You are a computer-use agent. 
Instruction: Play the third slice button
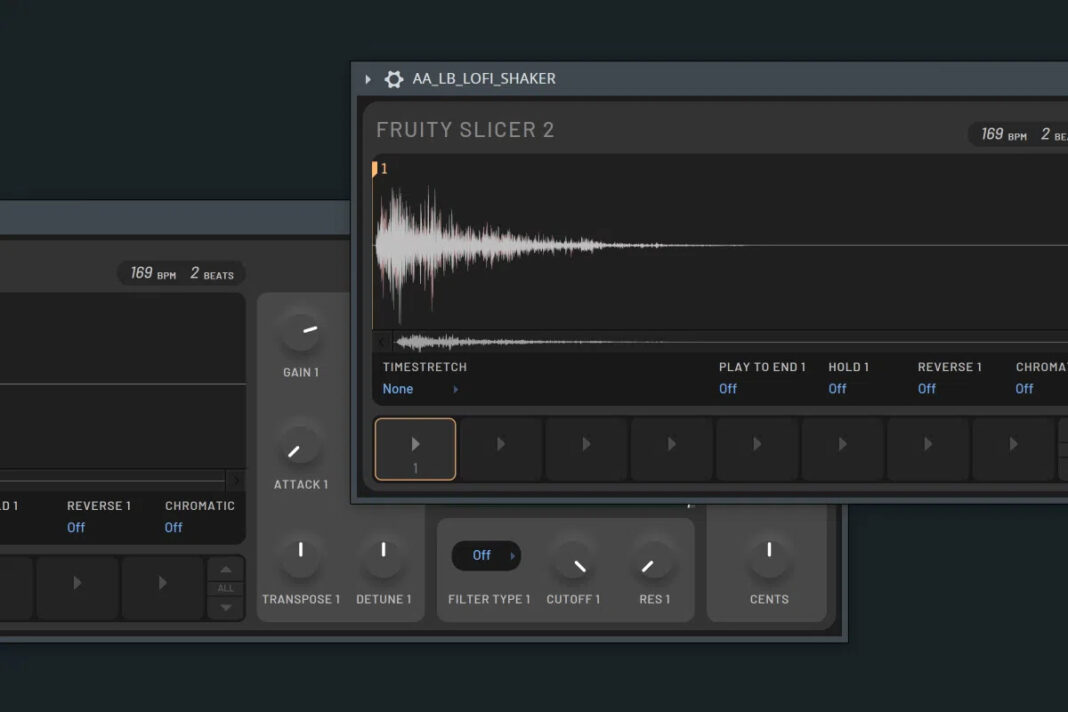(x=586, y=449)
